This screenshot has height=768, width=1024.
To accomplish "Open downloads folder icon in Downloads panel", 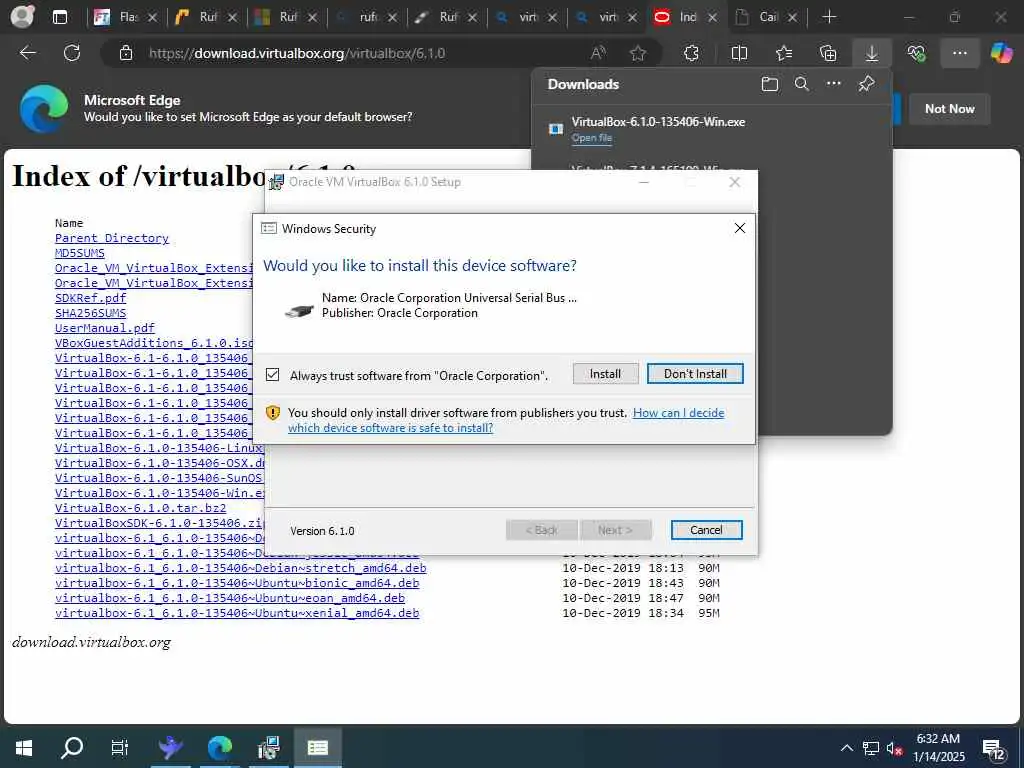I will (770, 84).
